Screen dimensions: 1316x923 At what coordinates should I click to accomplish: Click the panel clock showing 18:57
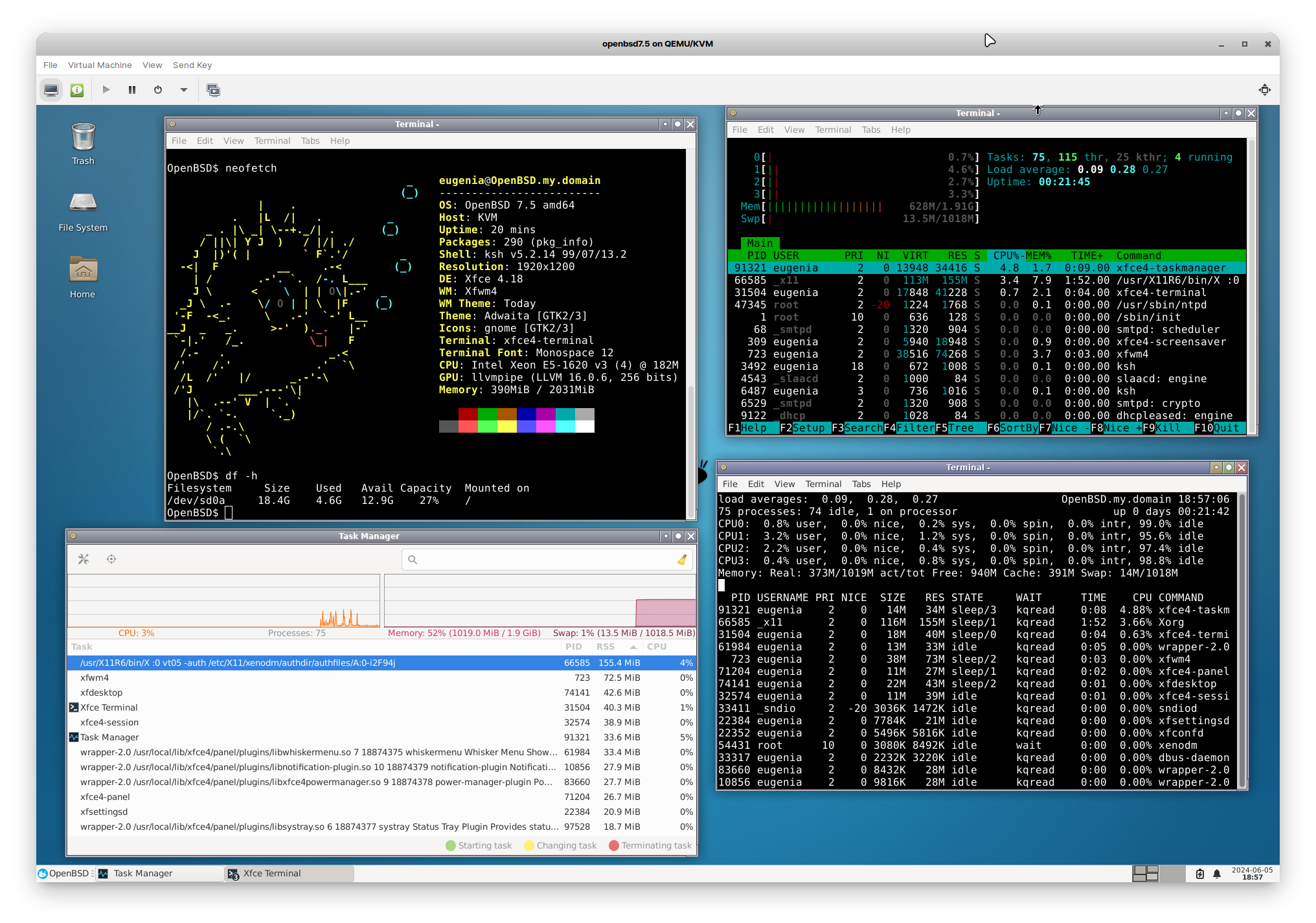click(x=1252, y=873)
